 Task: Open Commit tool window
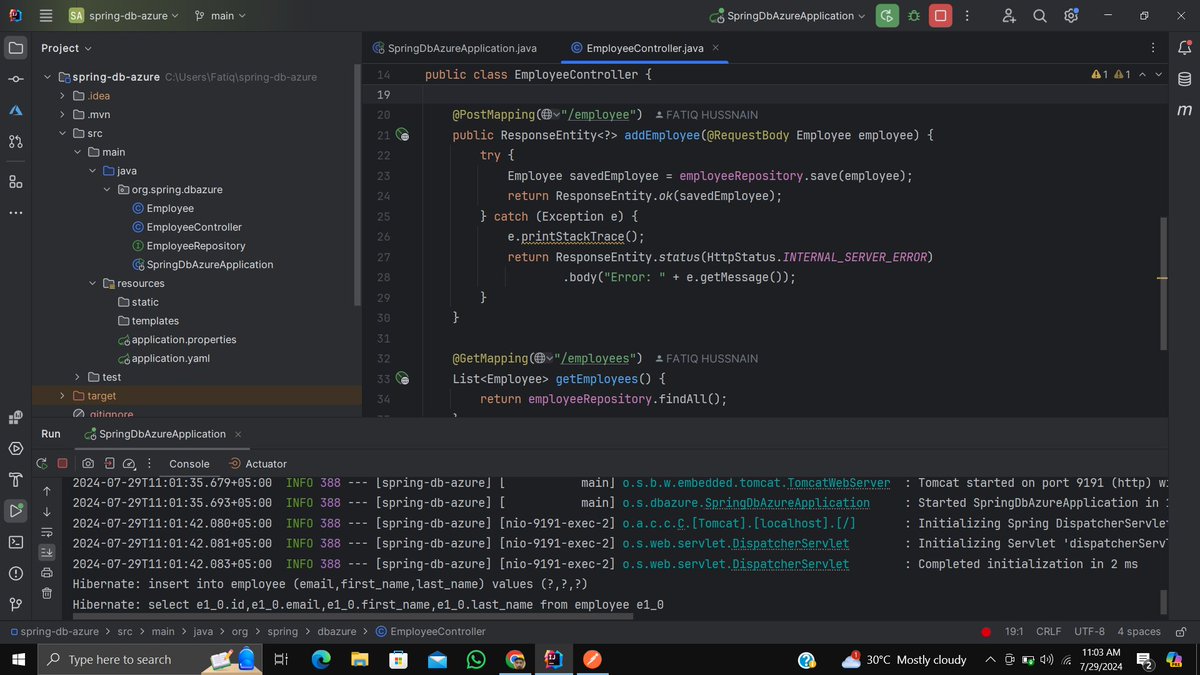pos(16,79)
